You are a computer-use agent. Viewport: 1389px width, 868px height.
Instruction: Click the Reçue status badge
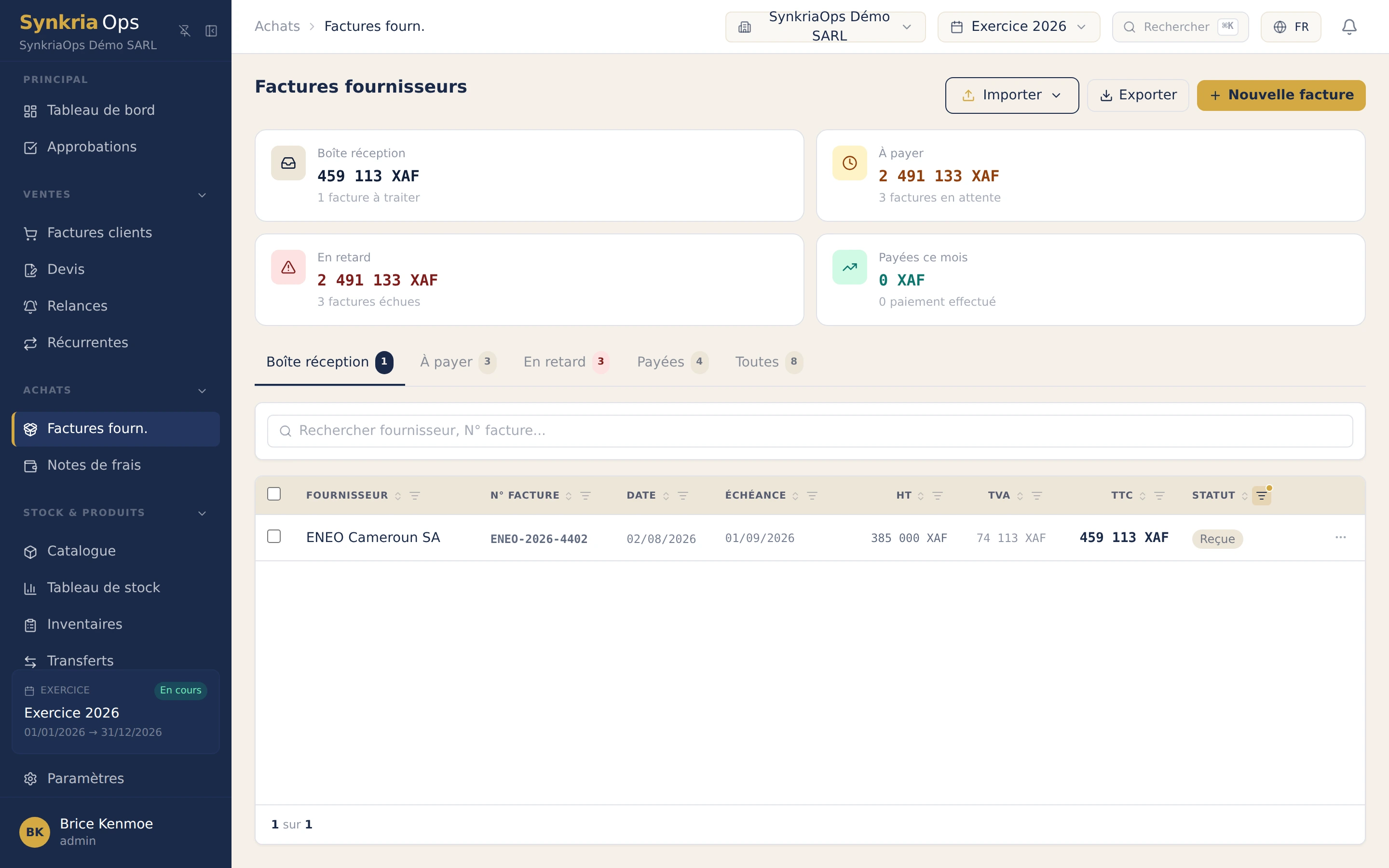pos(1217,539)
